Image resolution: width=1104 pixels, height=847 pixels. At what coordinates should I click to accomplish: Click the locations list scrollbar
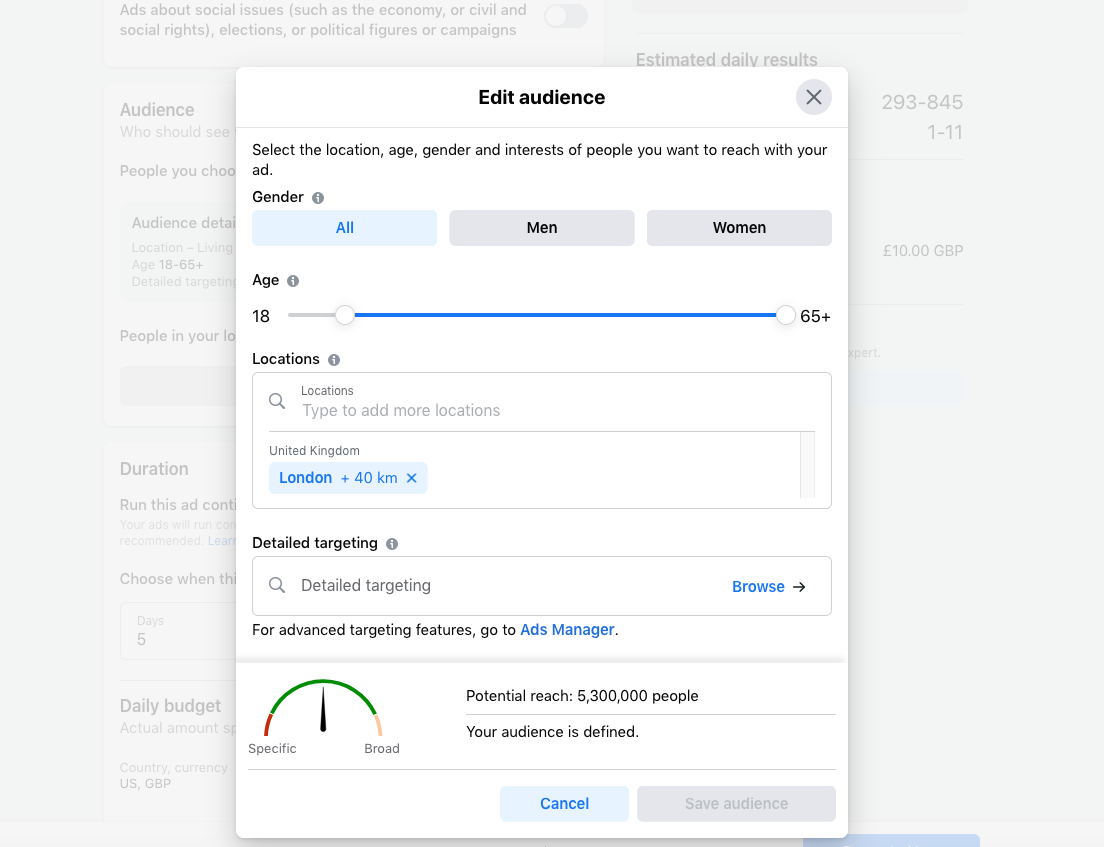[808, 465]
